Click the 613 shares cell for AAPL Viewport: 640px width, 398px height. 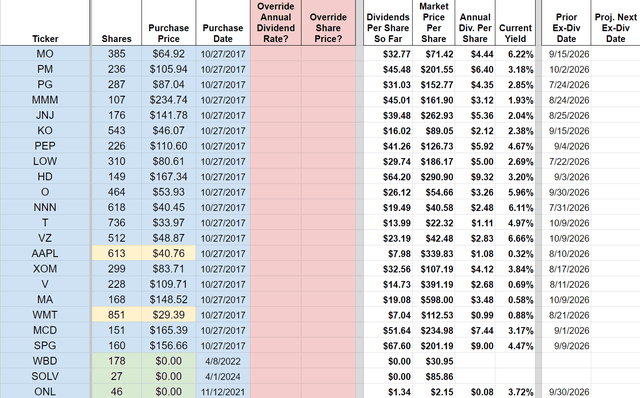point(116,253)
